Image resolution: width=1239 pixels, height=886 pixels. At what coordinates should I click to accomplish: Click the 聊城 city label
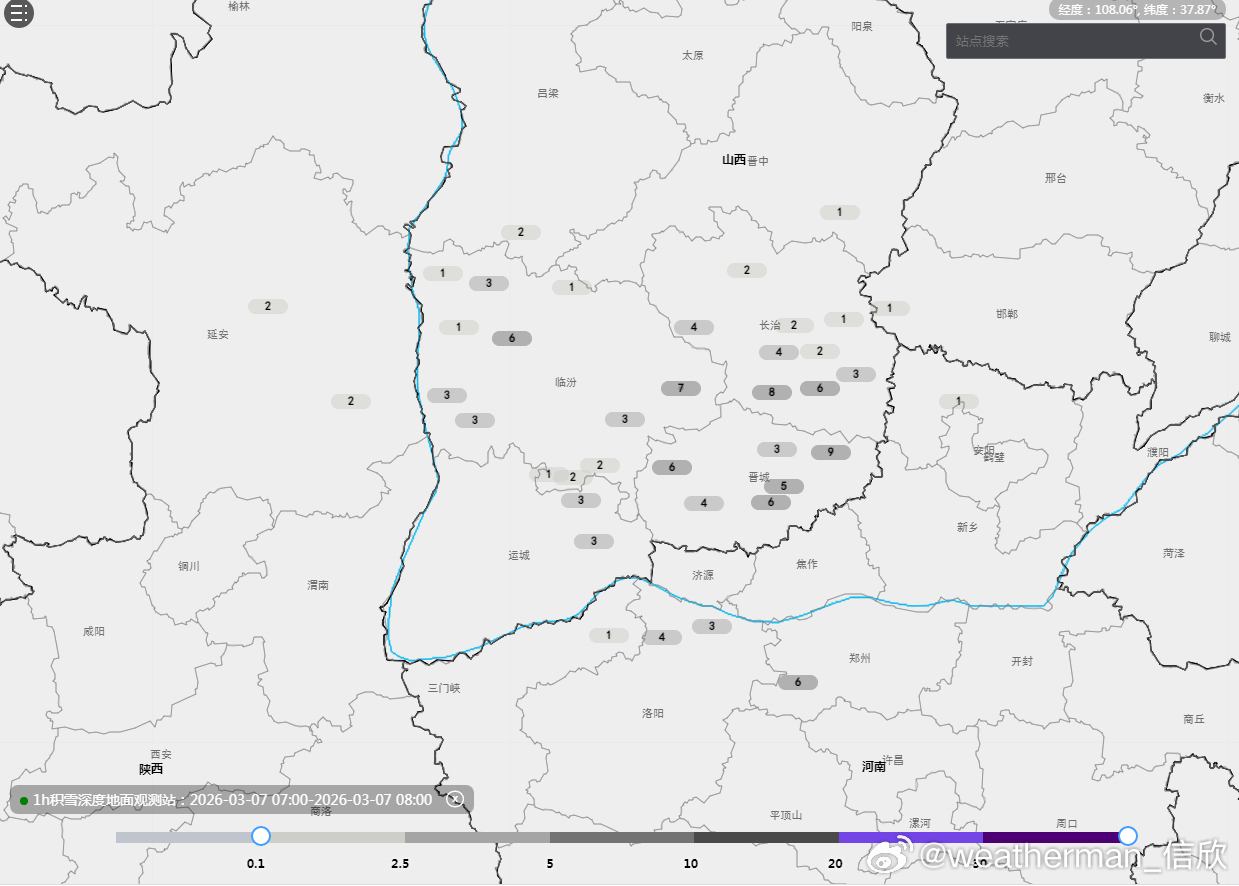[x=1220, y=337]
